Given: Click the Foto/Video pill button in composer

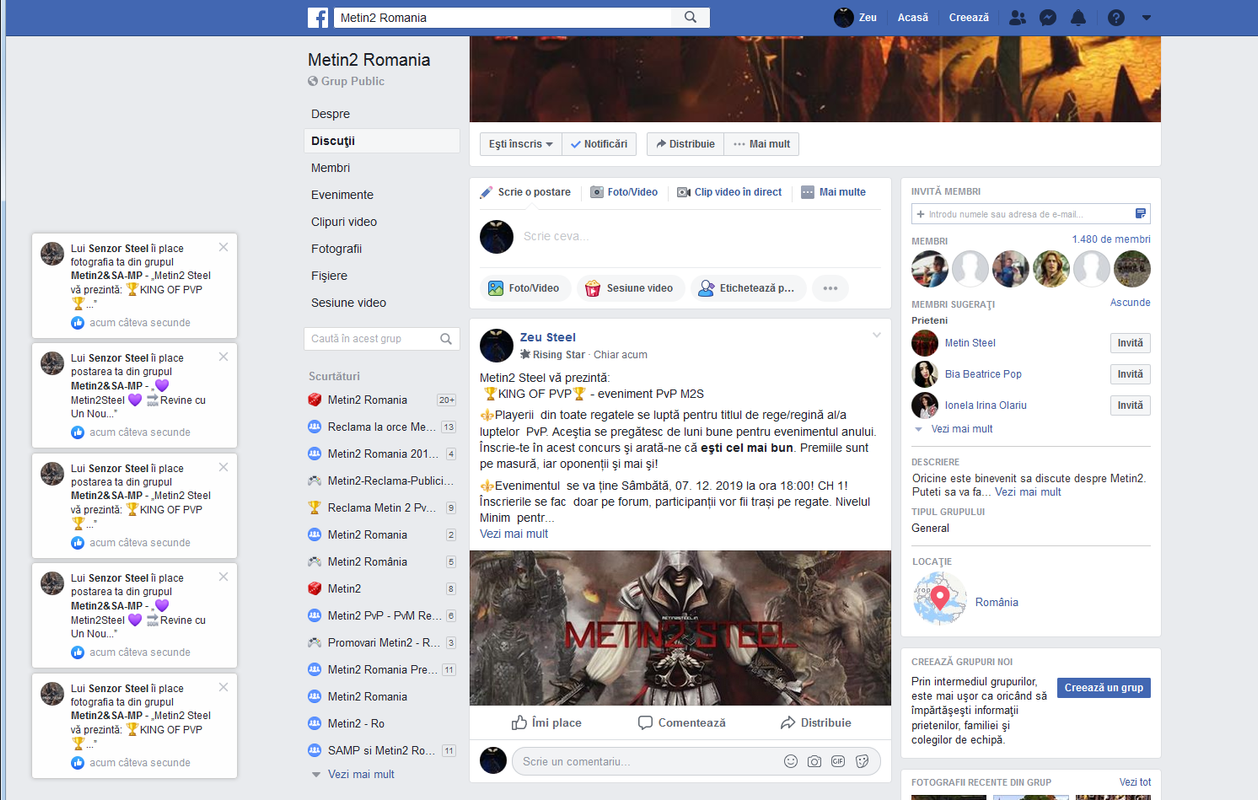Looking at the screenshot, I should (x=524, y=288).
